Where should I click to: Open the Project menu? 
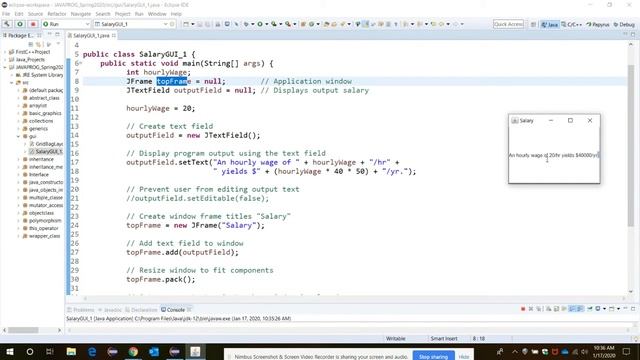122,14
